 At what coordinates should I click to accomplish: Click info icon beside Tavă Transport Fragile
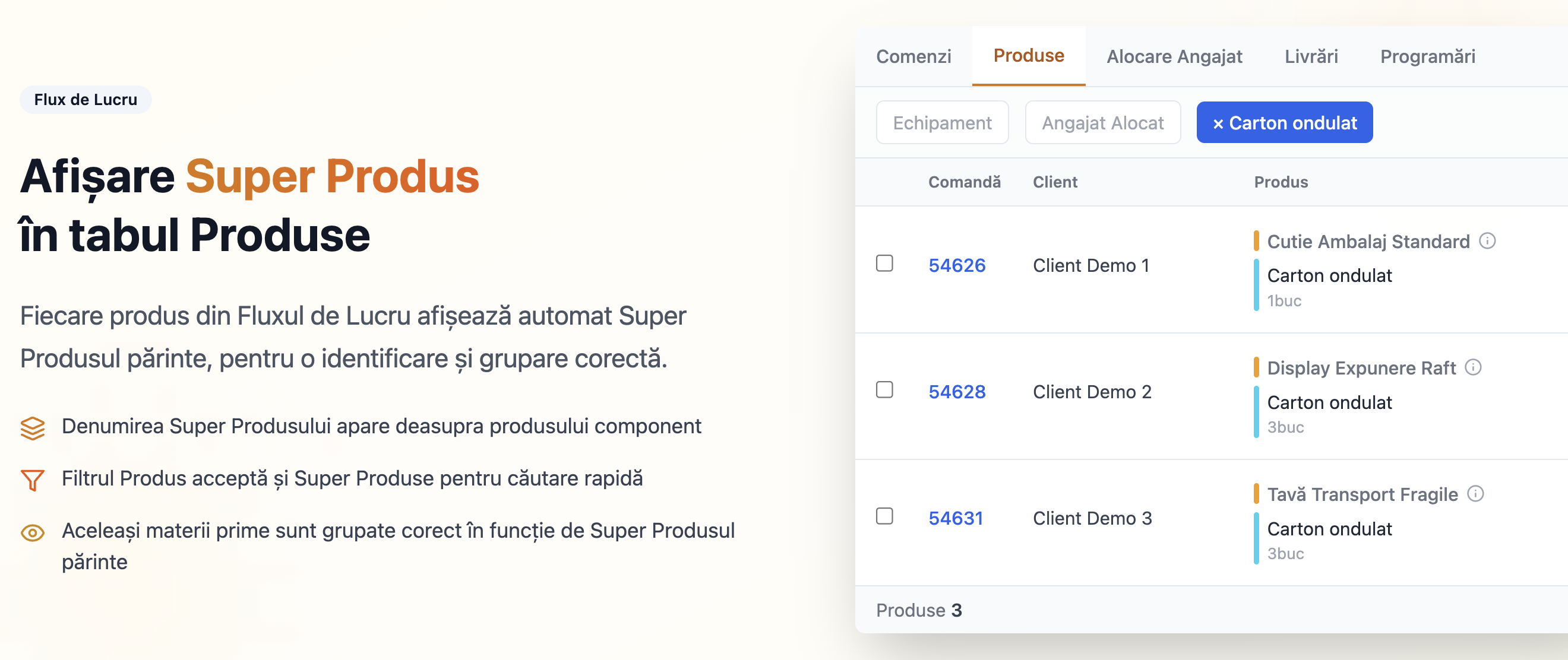click(1475, 493)
